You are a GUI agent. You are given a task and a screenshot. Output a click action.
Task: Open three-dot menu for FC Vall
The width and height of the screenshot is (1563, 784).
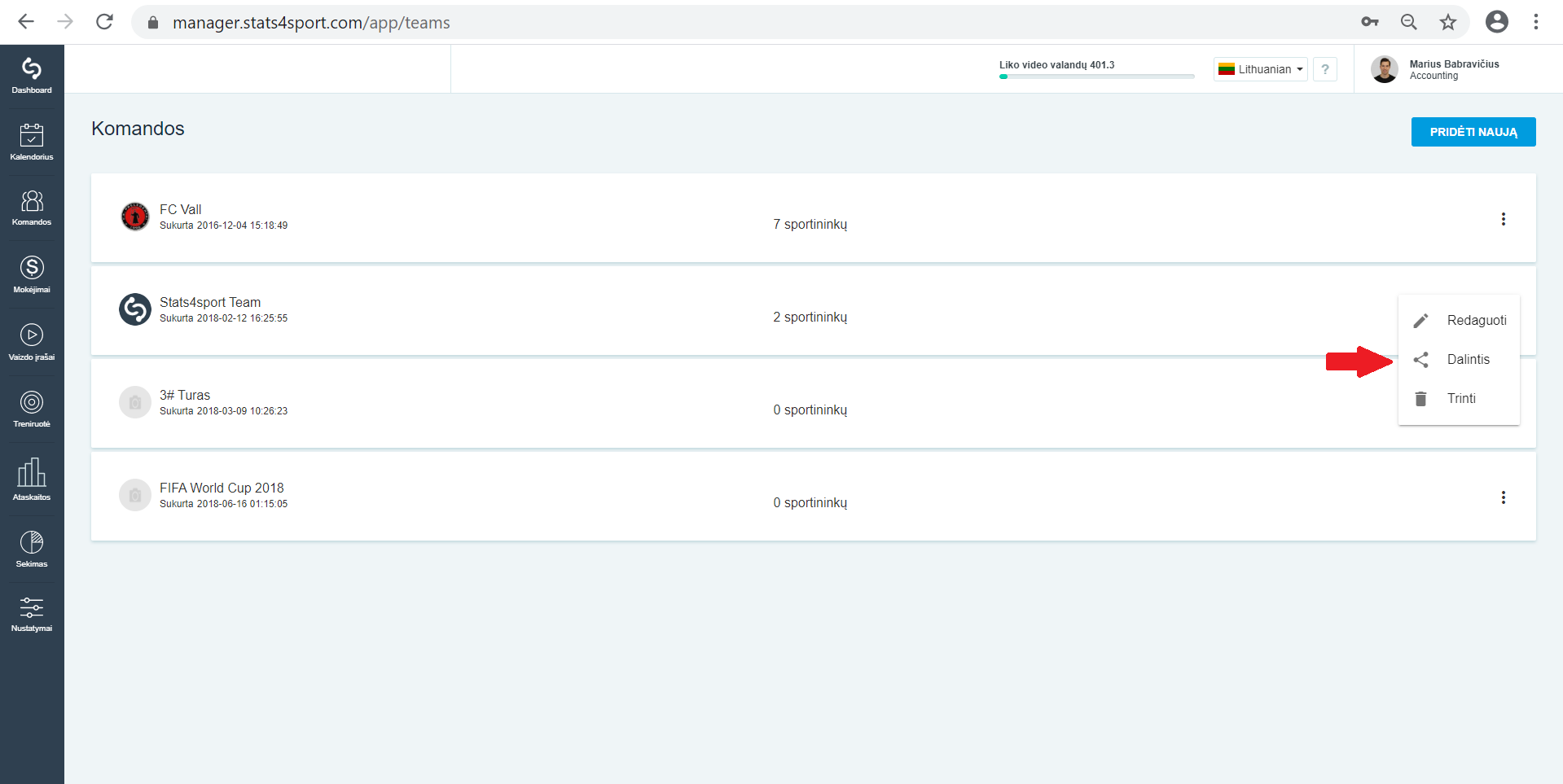pos(1503,219)
